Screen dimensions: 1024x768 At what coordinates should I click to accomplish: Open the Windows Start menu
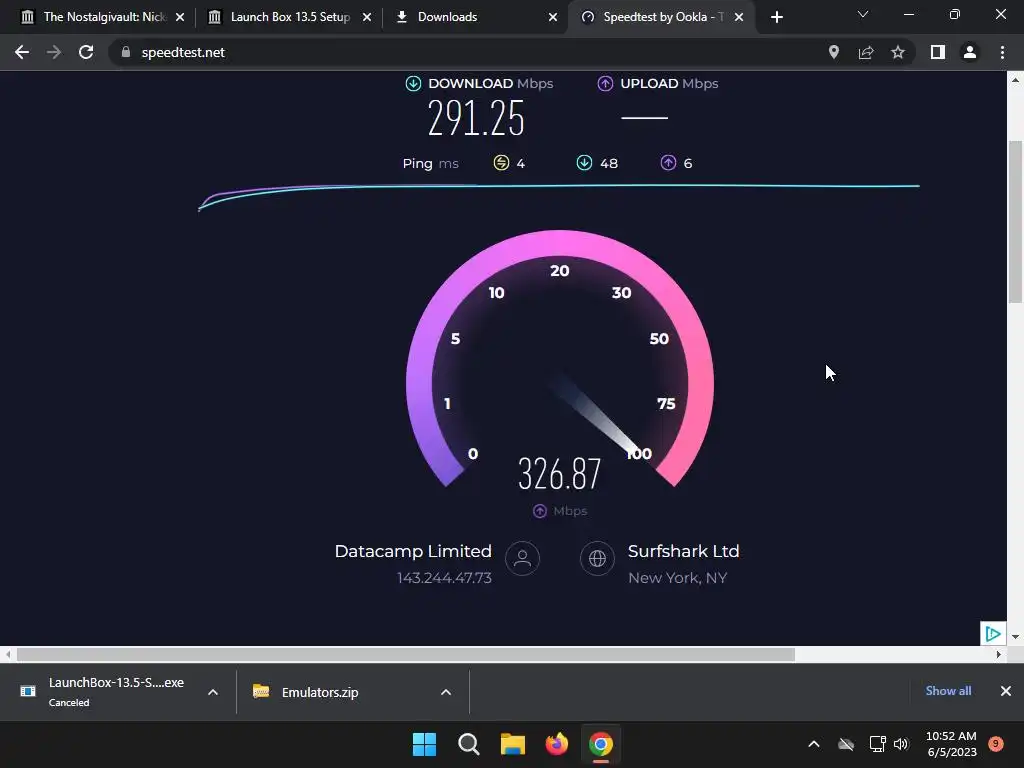[x=424, y=744]
